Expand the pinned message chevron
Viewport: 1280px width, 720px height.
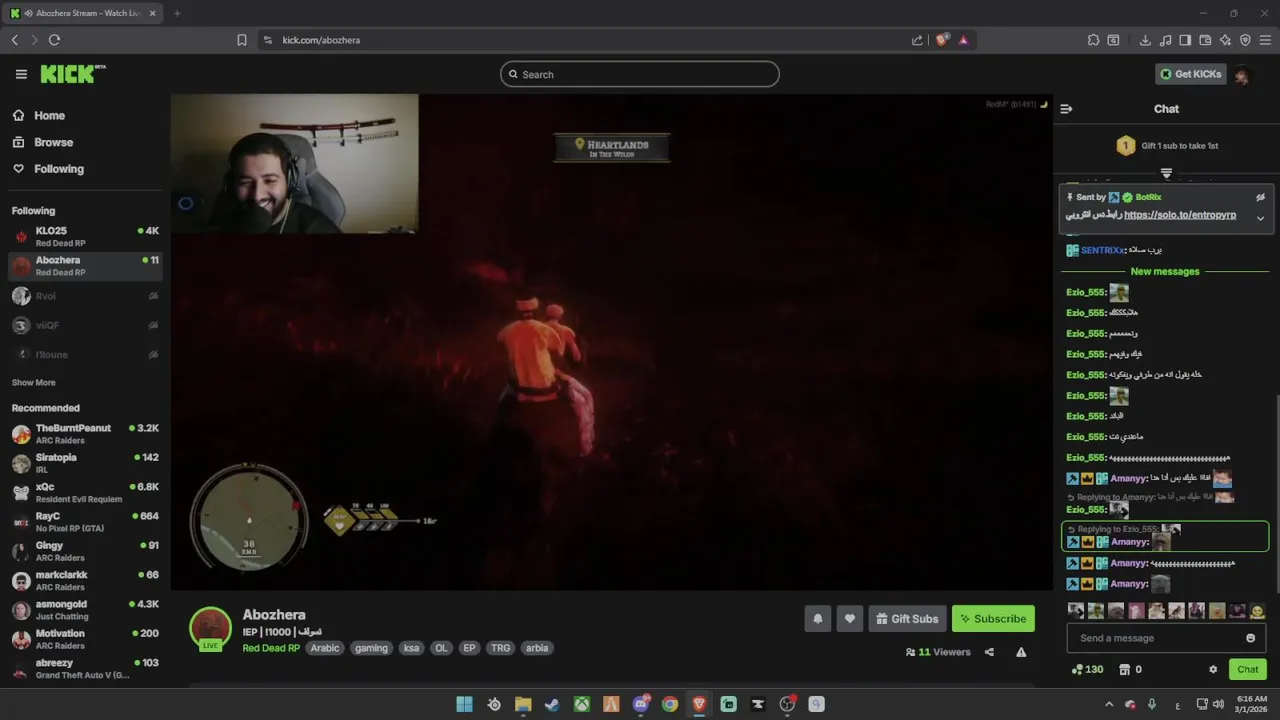(1260, 218)
